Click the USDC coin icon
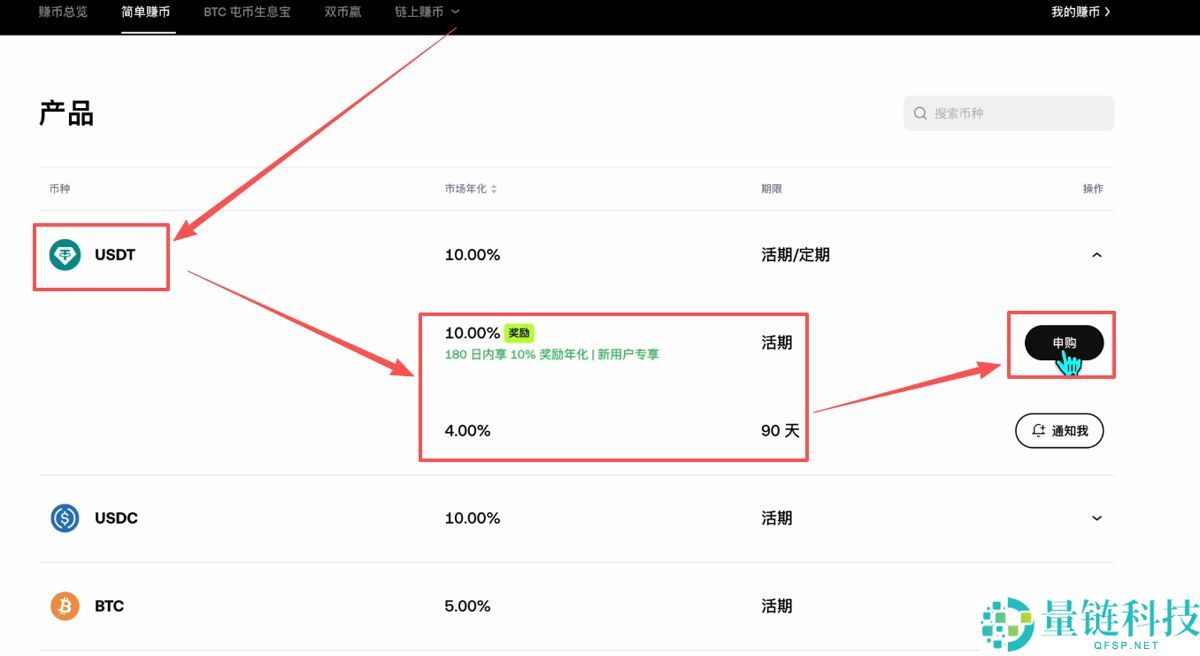This screenshot has height=656, width=1200. tap(63, 518)
